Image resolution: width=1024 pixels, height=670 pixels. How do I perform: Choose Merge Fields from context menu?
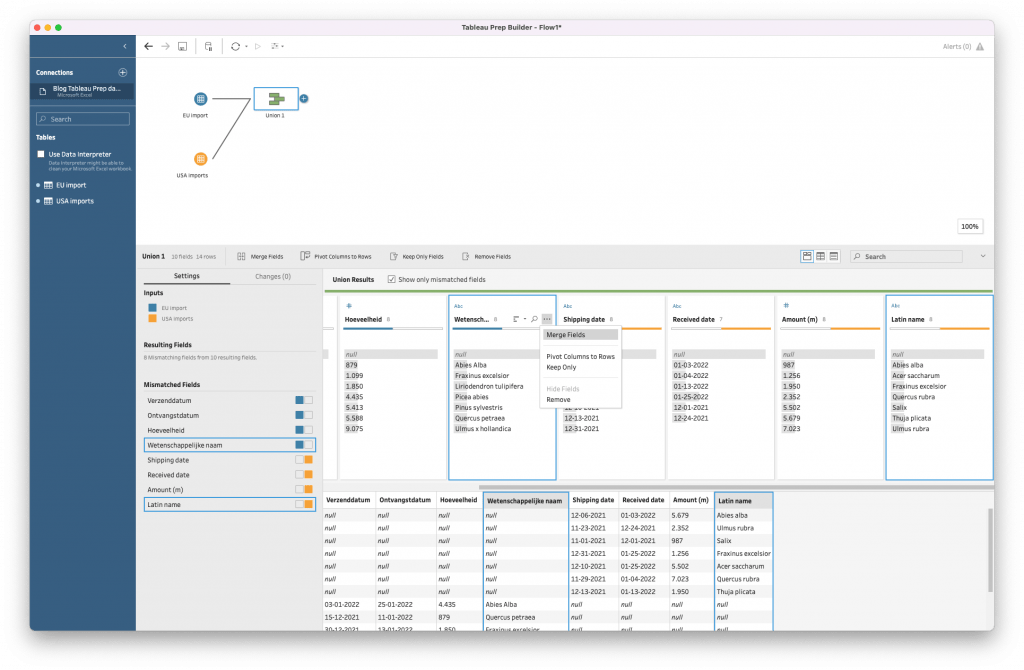566,335
